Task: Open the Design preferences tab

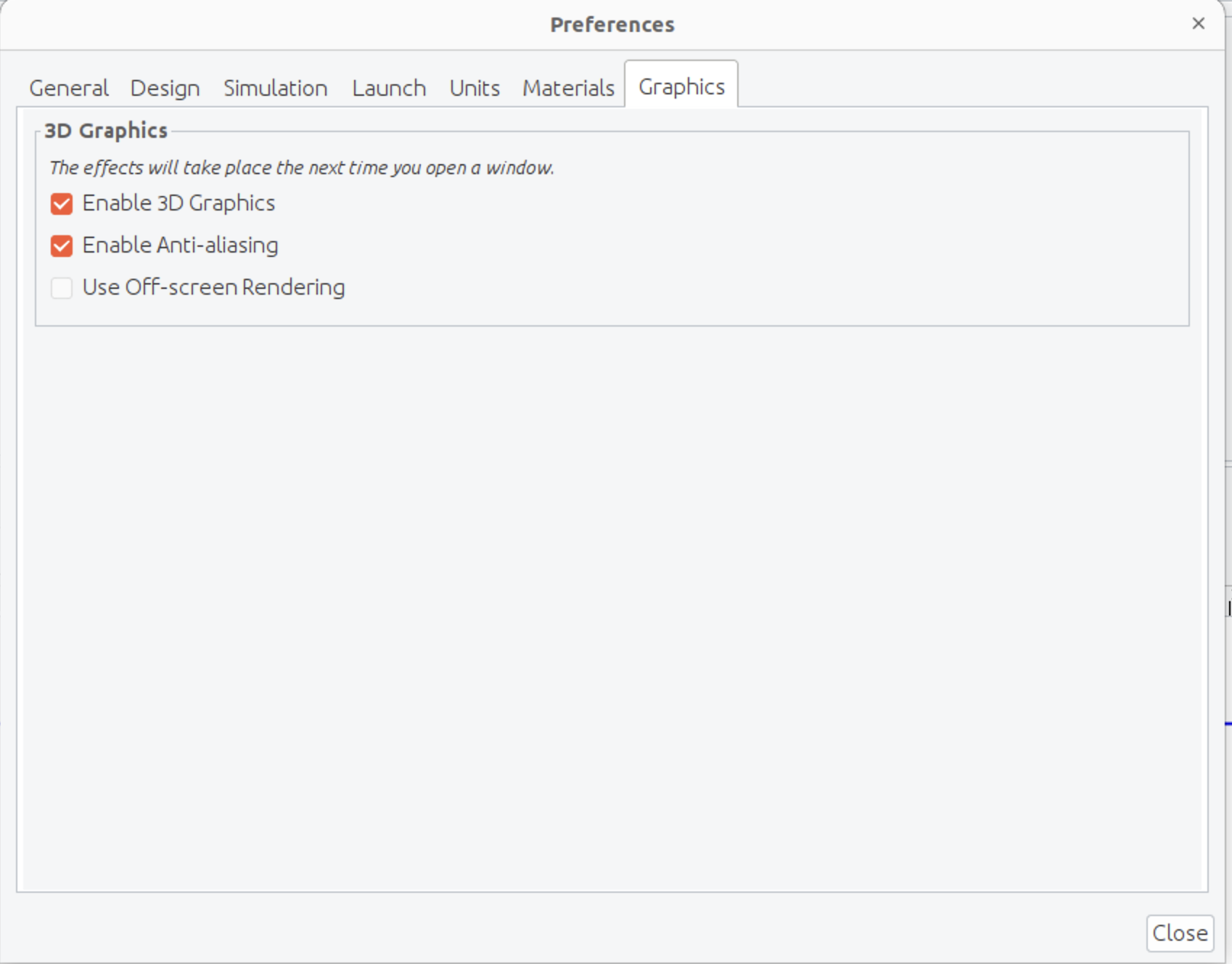Action: [165, 87]
